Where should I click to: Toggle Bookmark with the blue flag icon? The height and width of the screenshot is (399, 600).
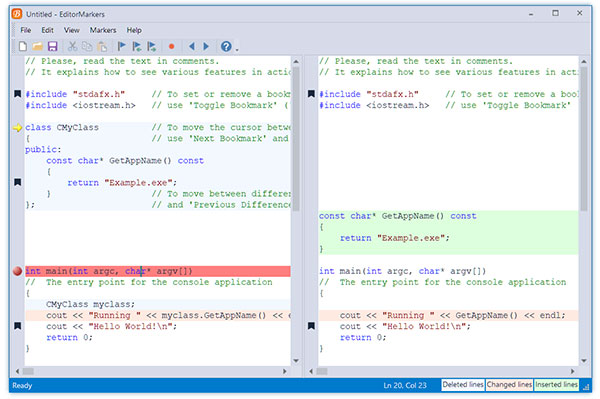(122, 46)
